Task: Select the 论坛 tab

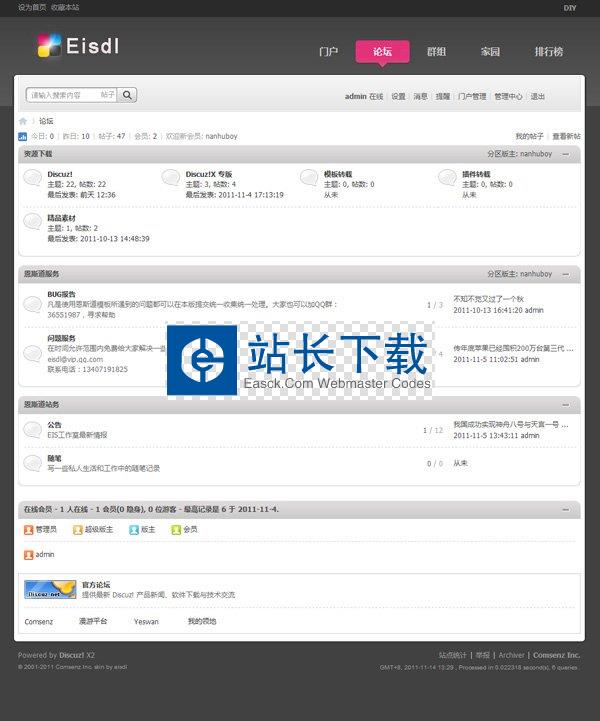Action: click(382, 52)
